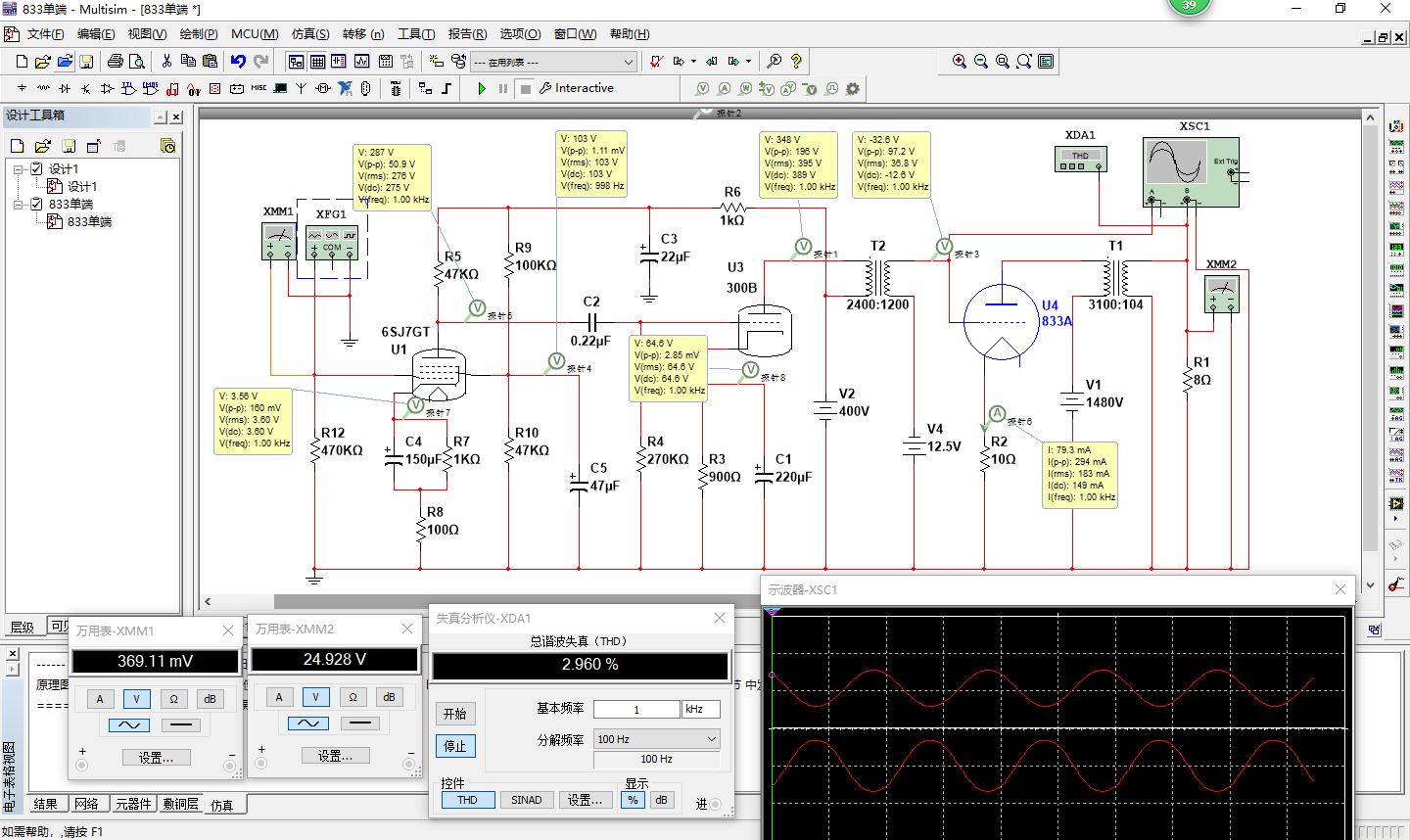The image size is (1410, 840).
Task: Stop the simulation using the toolbar stop square
Action: (x=526, y=88)
